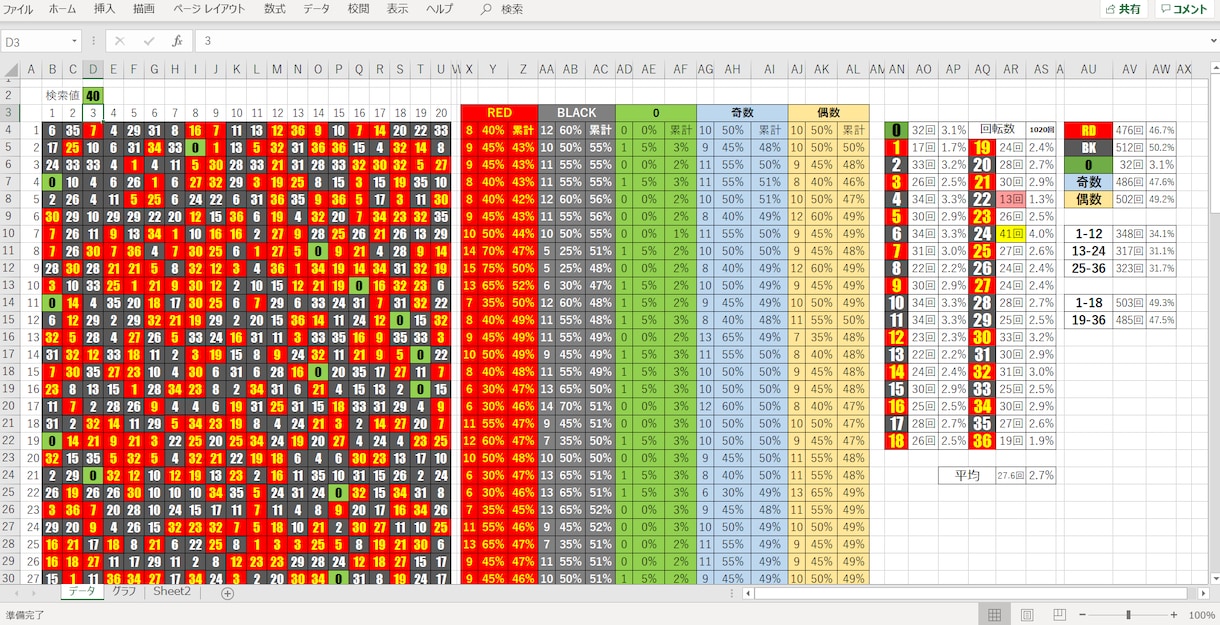The width and height of the screenshot is (1220, 625).
Task: Click the previous sheet tab scroll arrow
Action: coord(16,593)
